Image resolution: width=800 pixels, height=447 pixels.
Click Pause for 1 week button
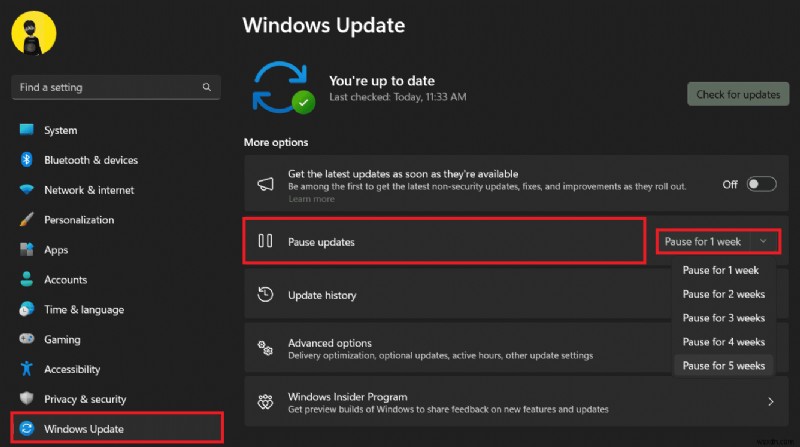[x=703, y=242]
